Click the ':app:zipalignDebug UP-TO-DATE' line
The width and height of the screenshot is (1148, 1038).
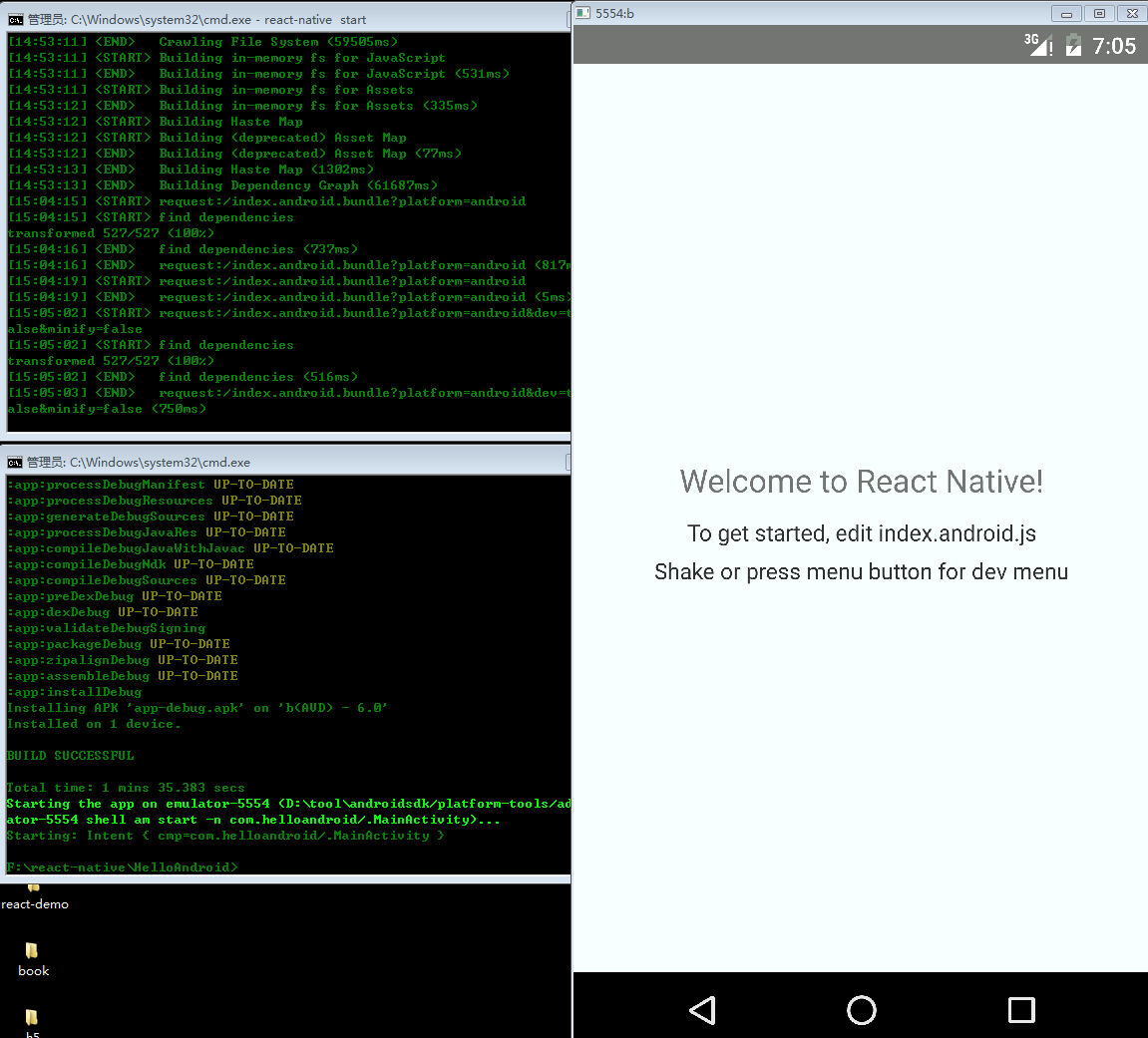click(x=123, y=659)
